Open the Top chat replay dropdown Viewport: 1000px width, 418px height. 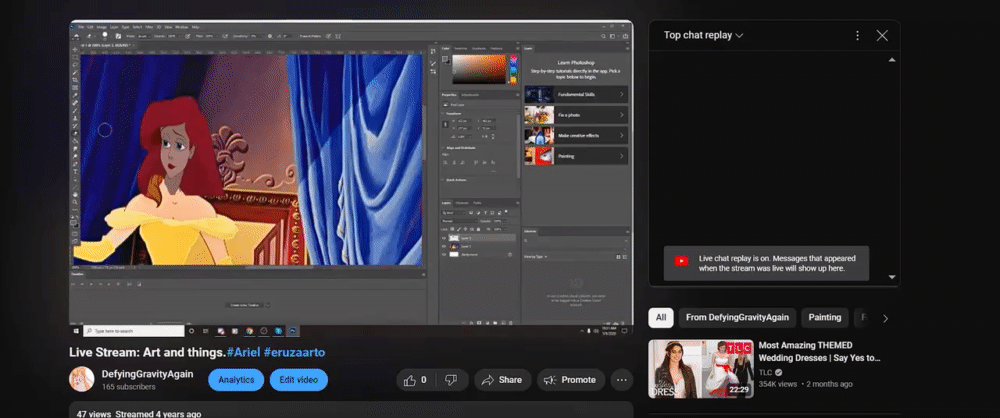click(x=703, y=35)
